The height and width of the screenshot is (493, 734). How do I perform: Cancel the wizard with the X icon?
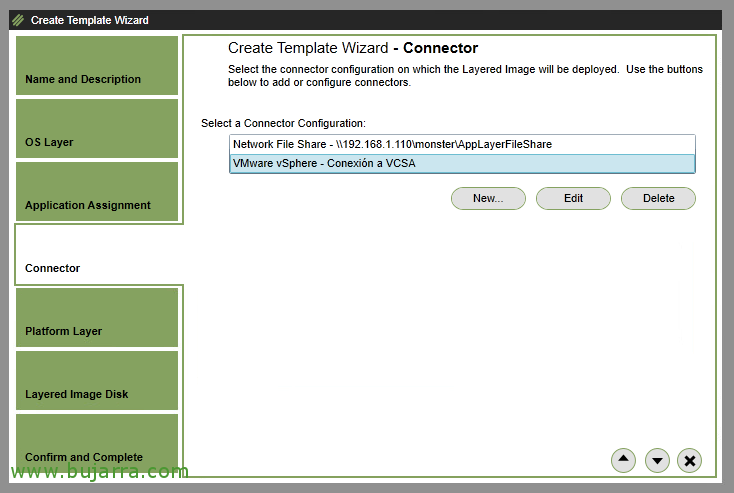[x=689, y=460]
